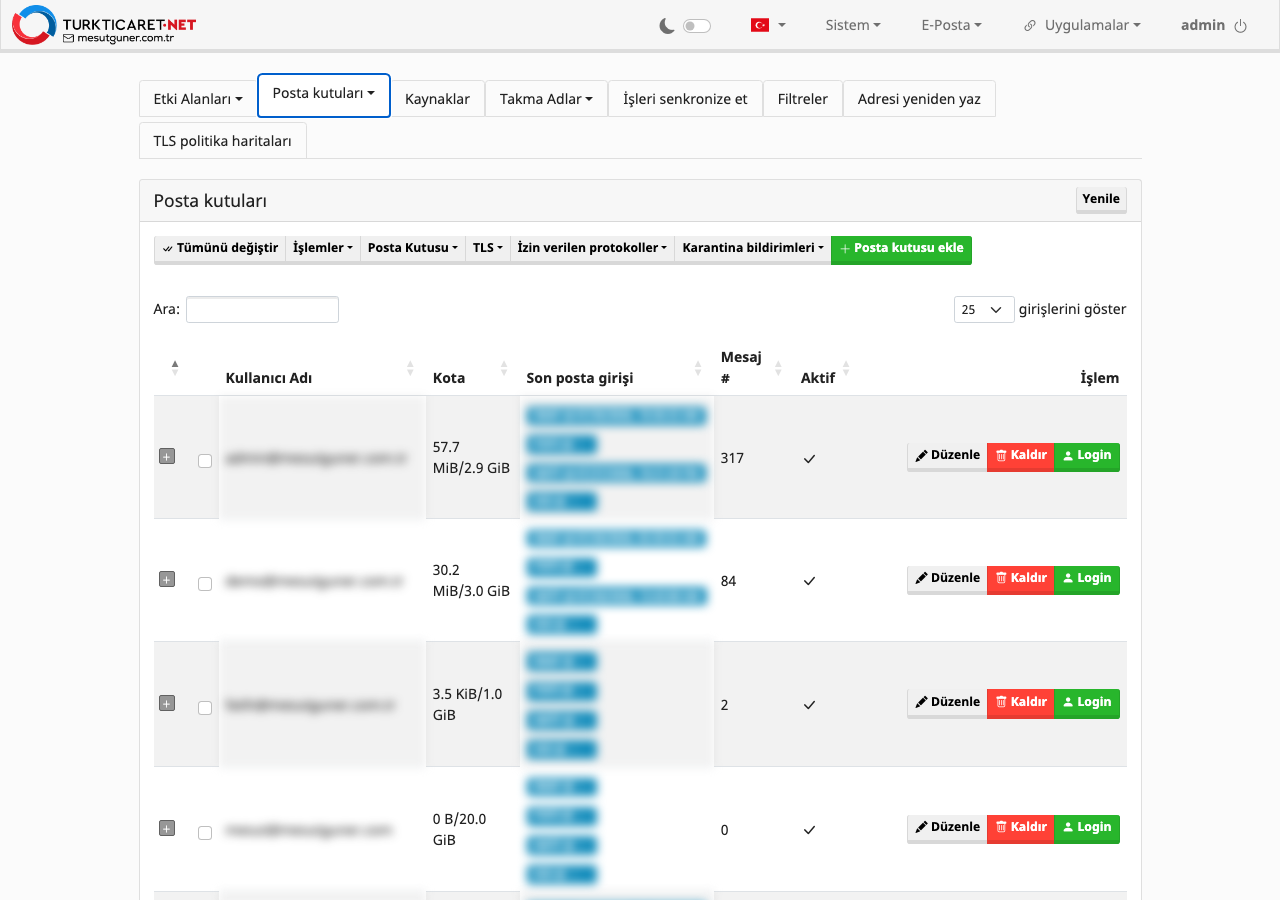
Task: Expand first mailbox row with plus icon
Action: tap(167, 456)
